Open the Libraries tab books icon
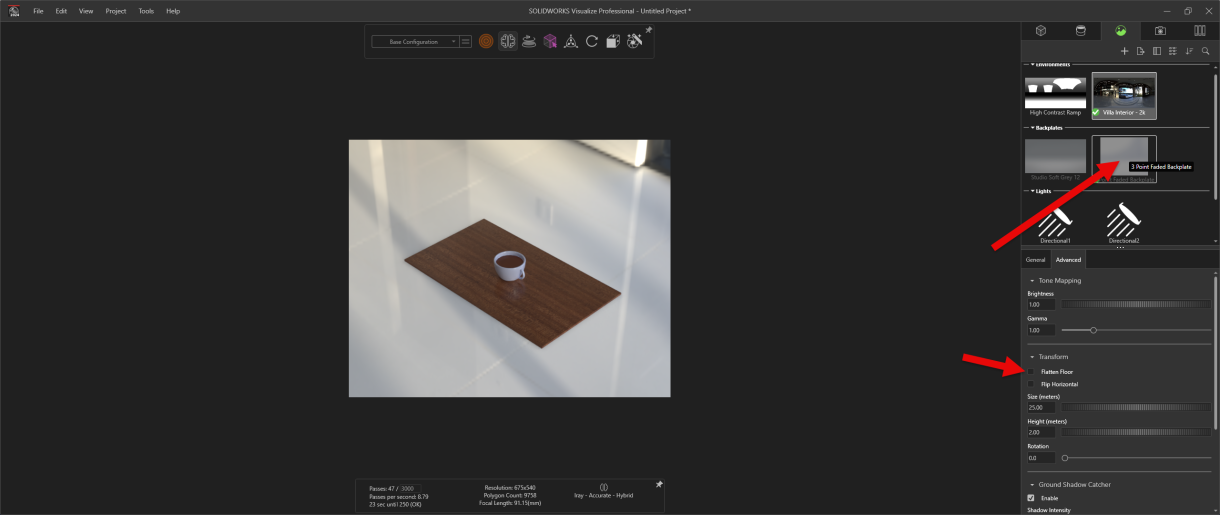1220x515 pixels. (x=1200, y=31)
